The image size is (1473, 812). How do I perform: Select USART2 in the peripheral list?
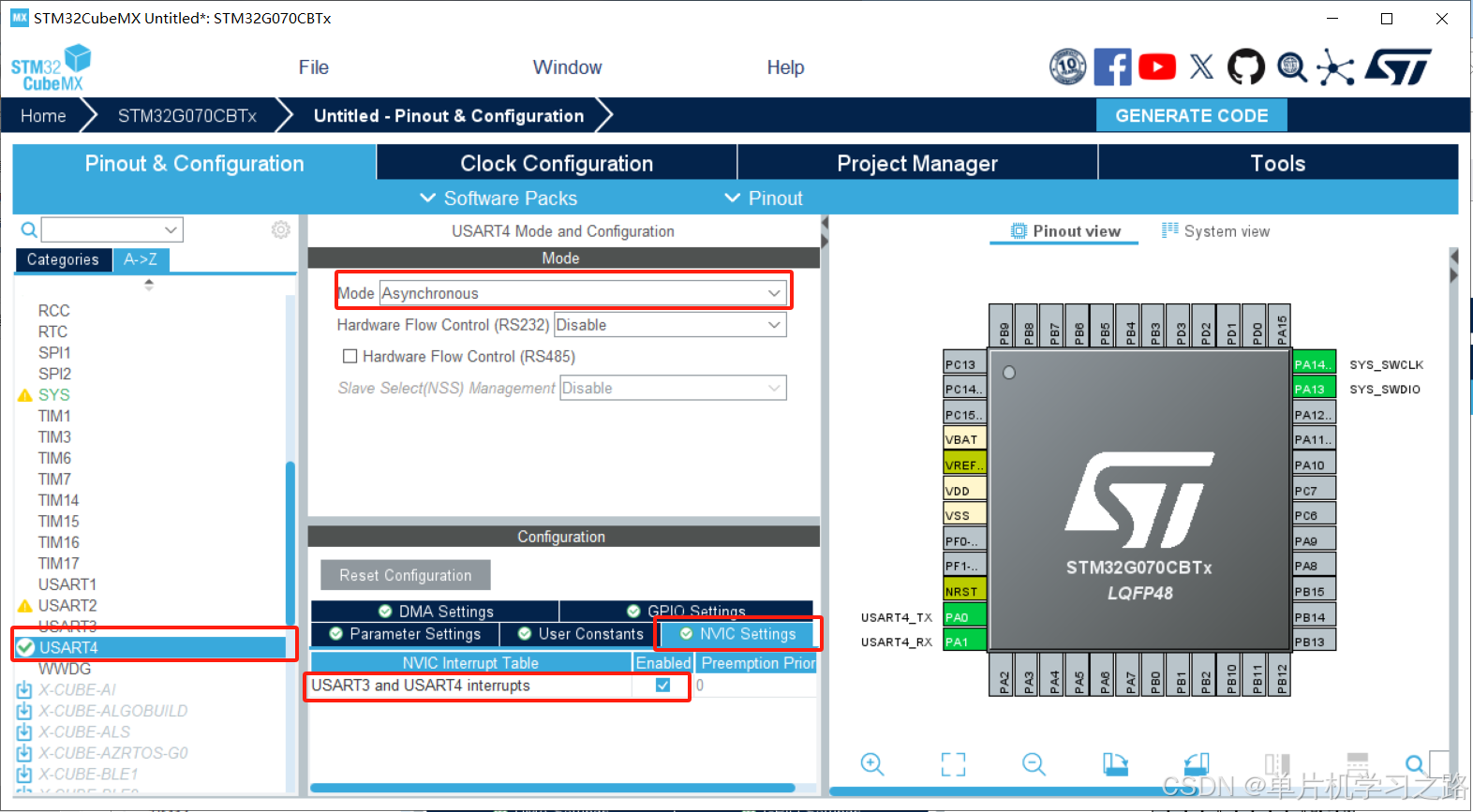(67, 606)
